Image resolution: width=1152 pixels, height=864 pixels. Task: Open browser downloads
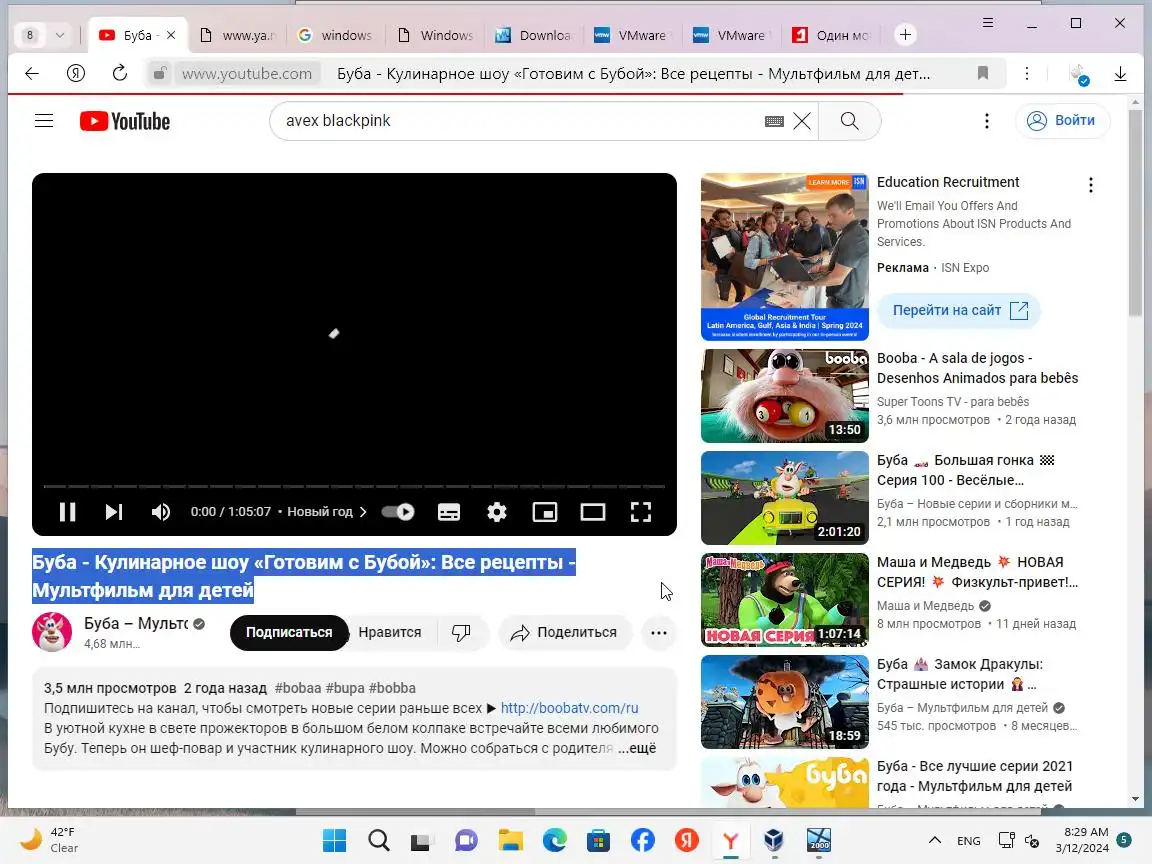click(x=1120, y=73)
